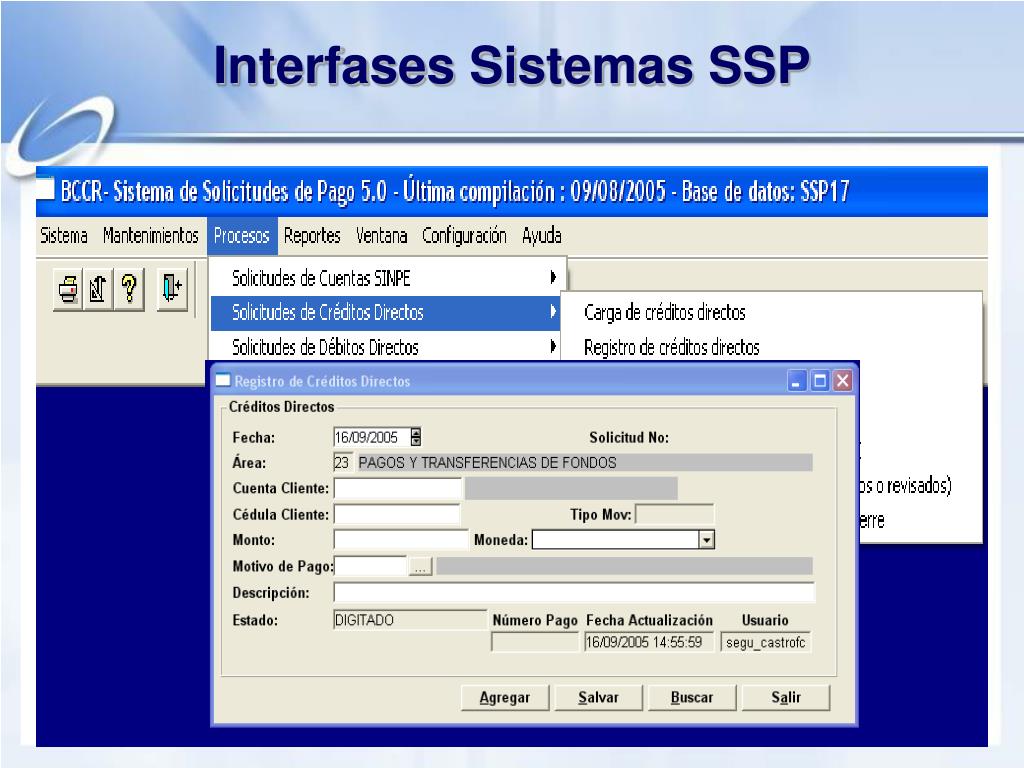
Task: Click the question mark help icon
Action: pos(129,289)
